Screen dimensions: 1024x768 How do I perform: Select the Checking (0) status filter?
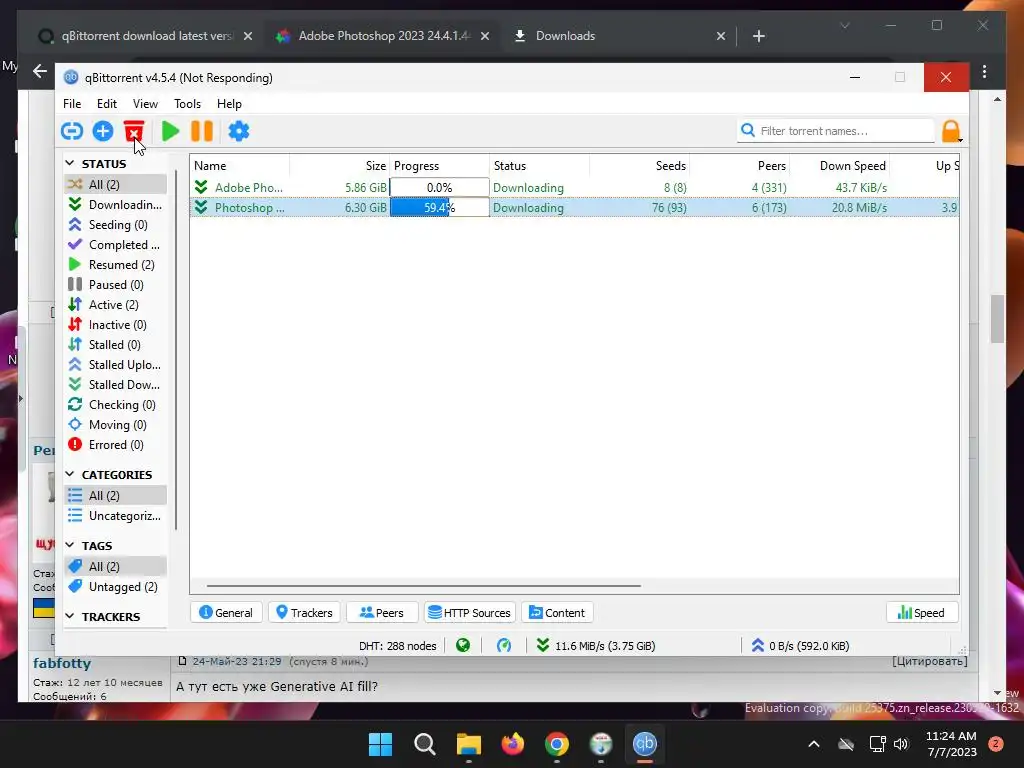[115, 405]
